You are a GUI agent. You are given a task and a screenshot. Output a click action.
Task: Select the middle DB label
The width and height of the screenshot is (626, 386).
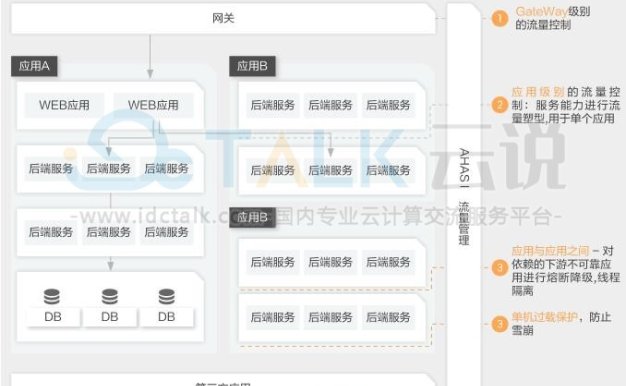pyautogui.click(x=110, y=317)
